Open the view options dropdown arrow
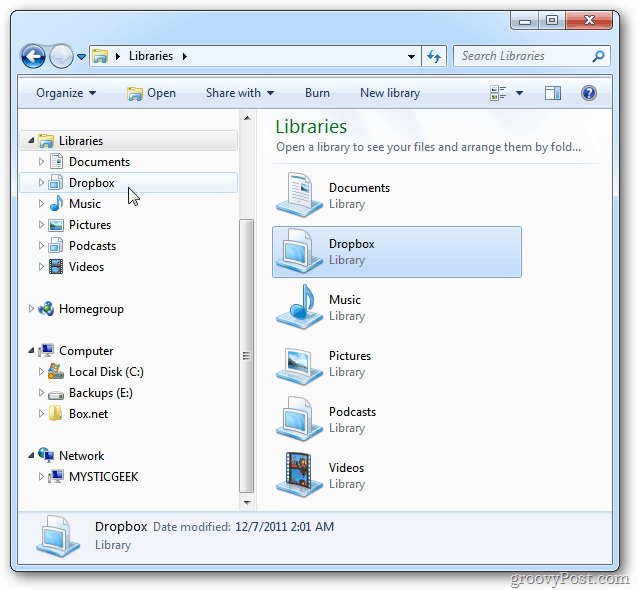 tap(519, 93)
